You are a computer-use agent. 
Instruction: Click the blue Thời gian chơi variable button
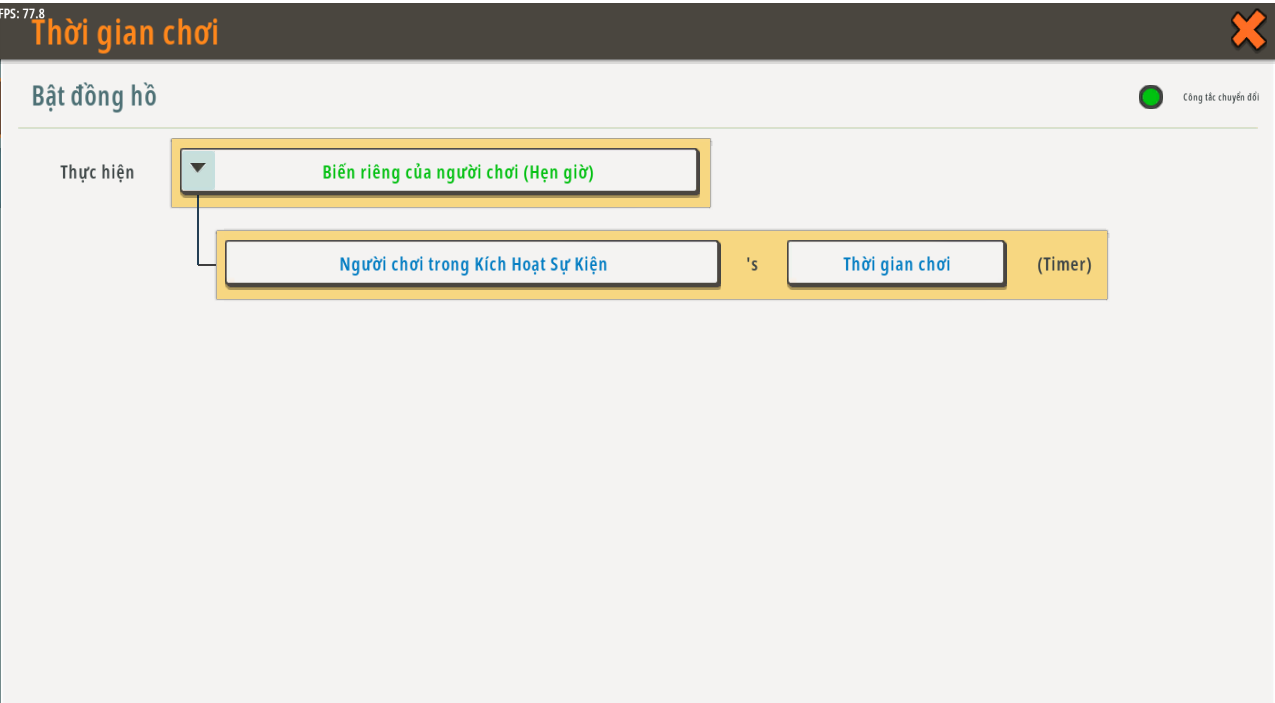(x=896, y=264)
